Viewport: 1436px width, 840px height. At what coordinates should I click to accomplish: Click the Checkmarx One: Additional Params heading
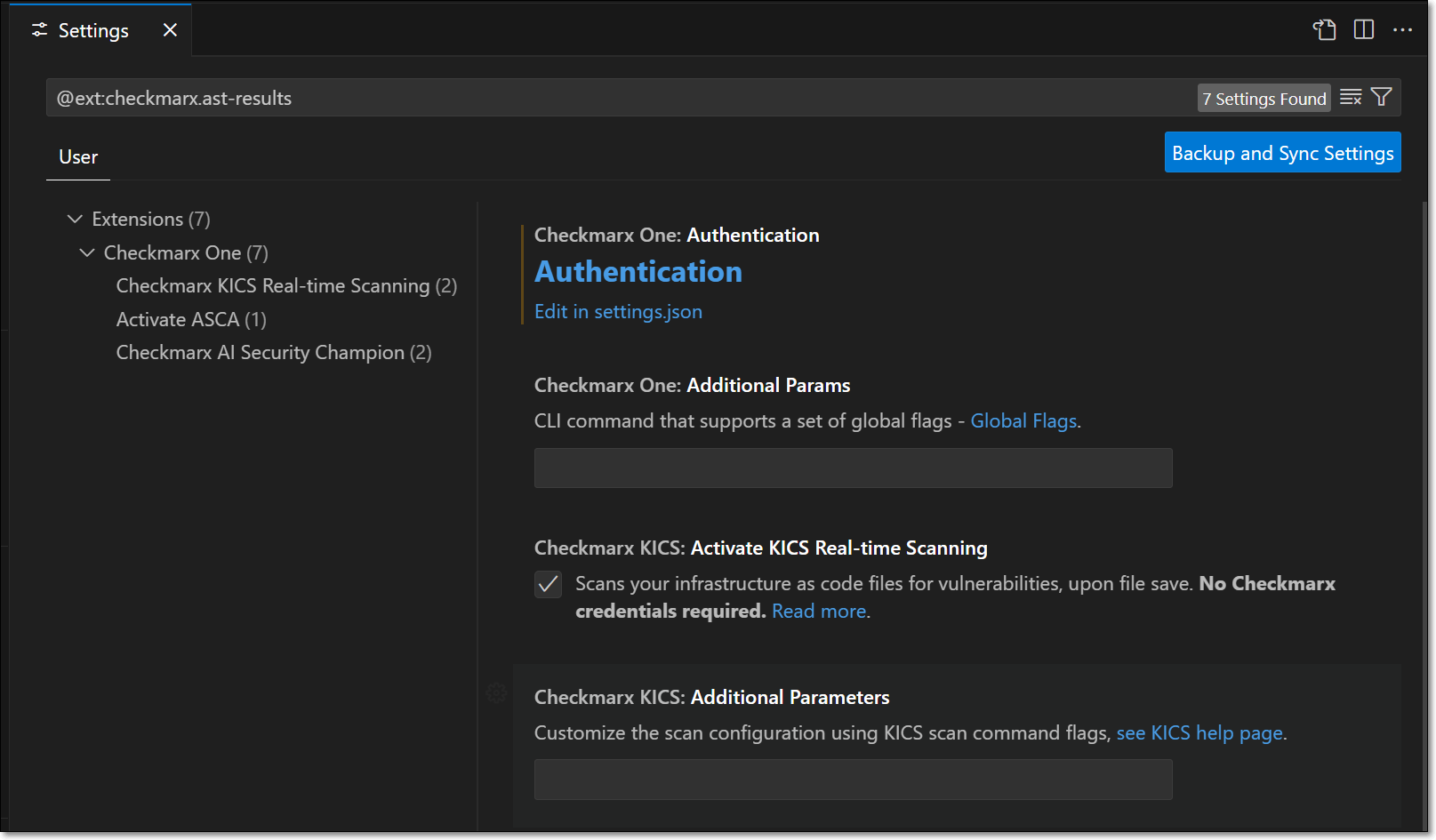pyautogui.click(x=692, y=386)
